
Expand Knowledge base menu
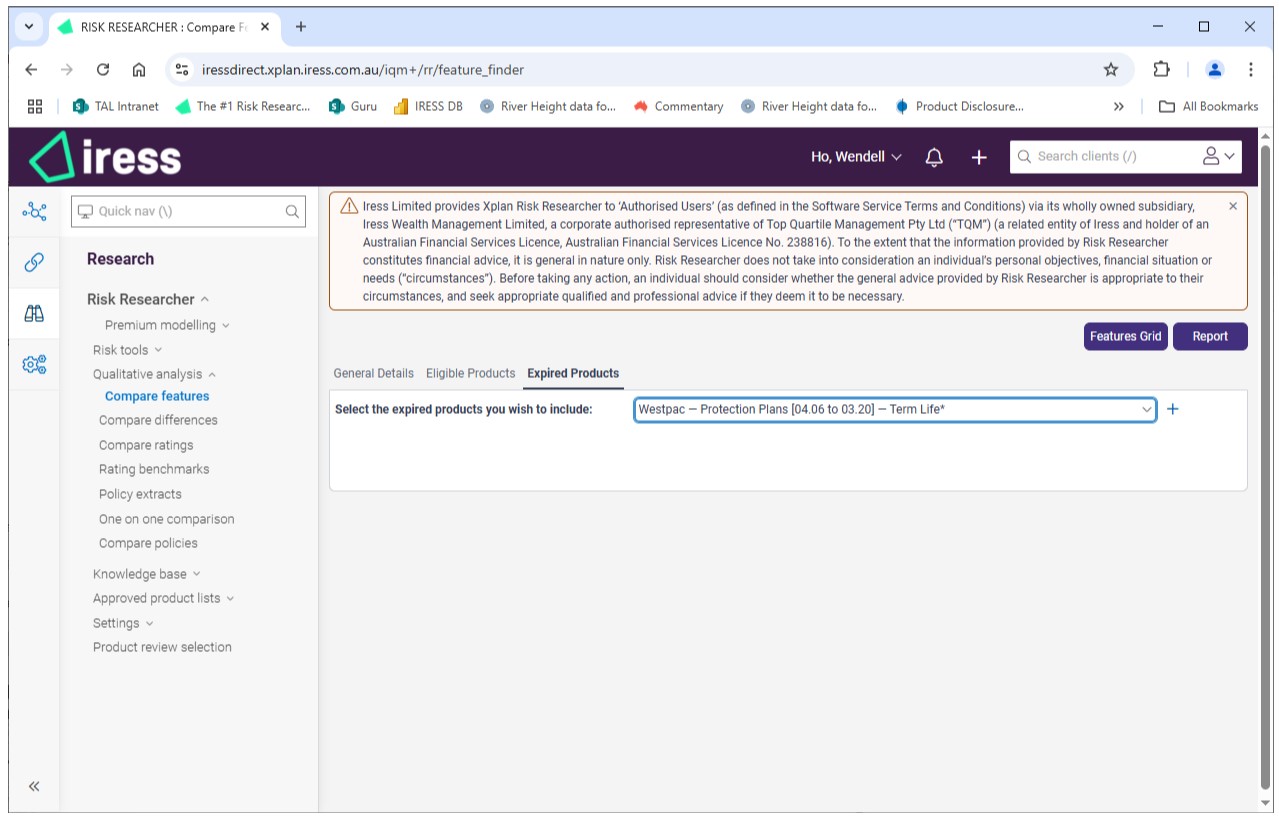tap(146, 574)
